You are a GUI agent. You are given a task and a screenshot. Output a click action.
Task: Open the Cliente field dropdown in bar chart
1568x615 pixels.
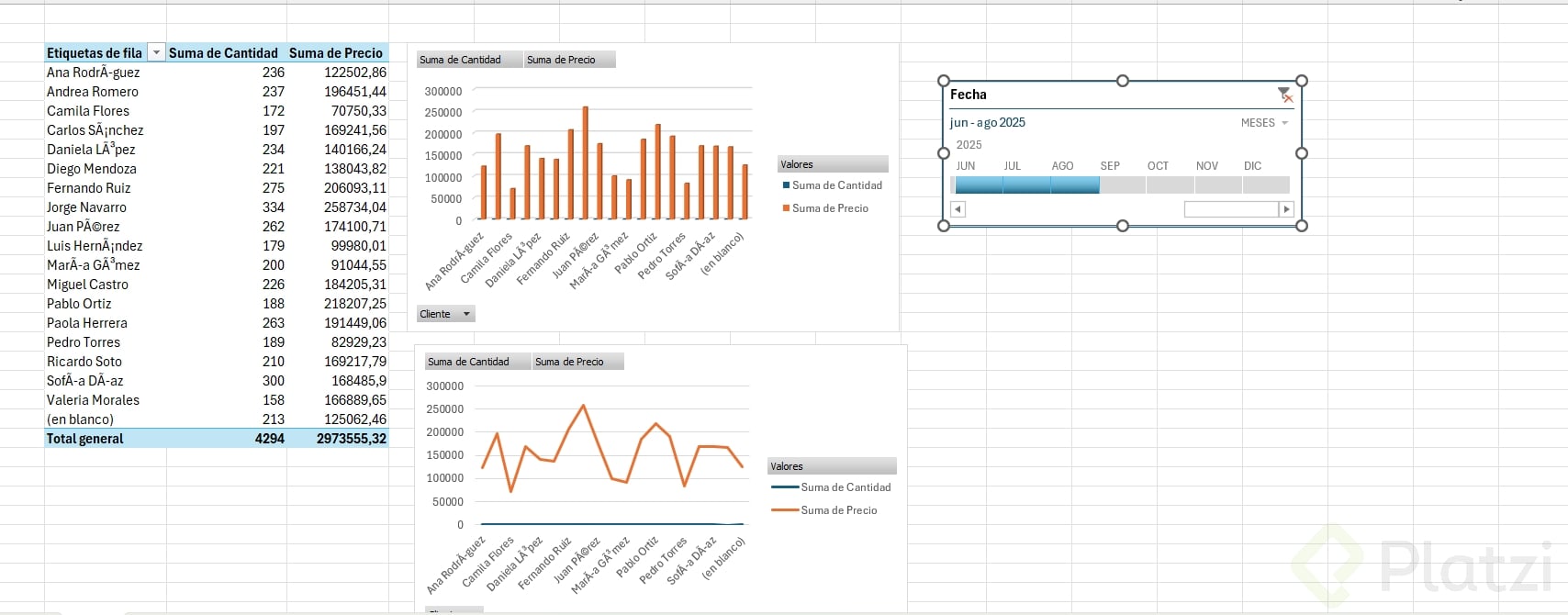point(446,314)
